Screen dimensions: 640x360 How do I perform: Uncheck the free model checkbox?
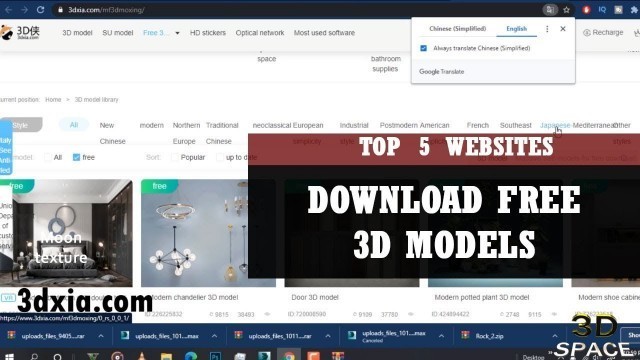point(76,157)
